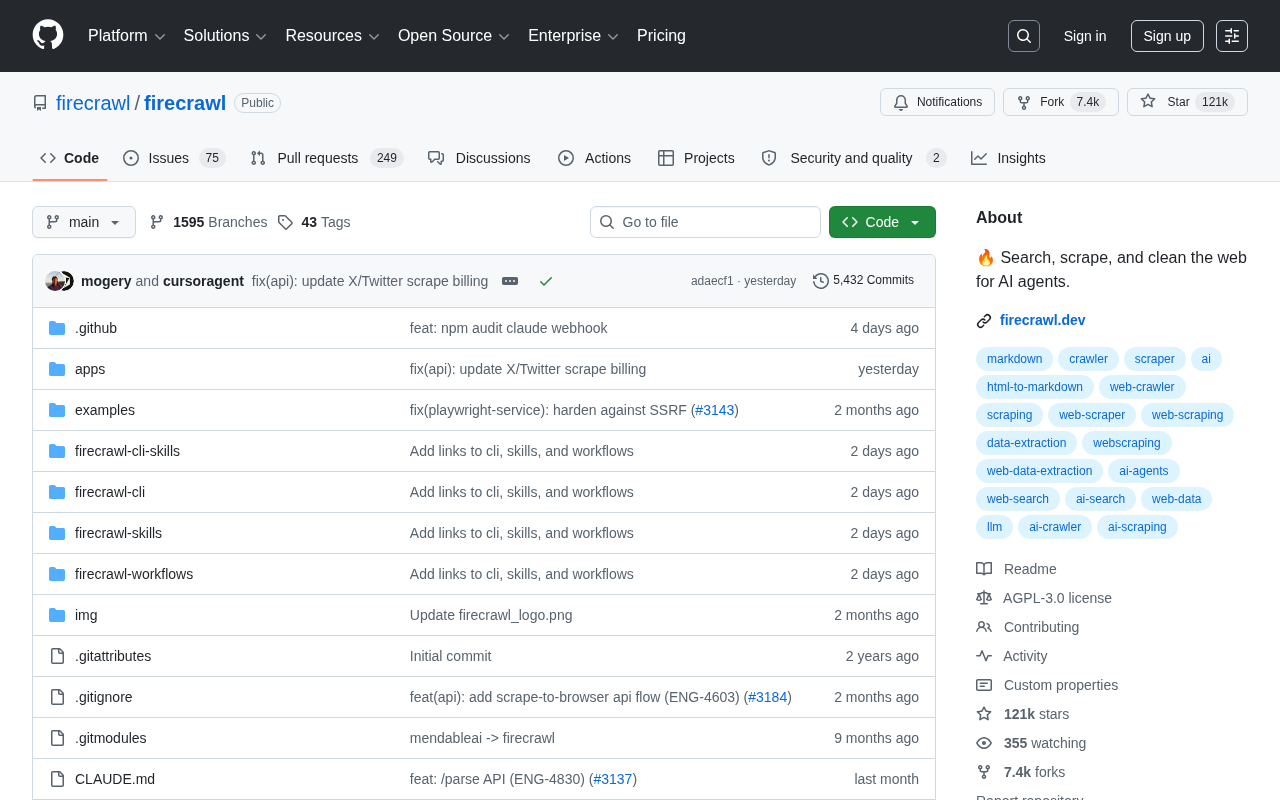
Task: Switch to the Discussions tab
Action: (479, 158)
